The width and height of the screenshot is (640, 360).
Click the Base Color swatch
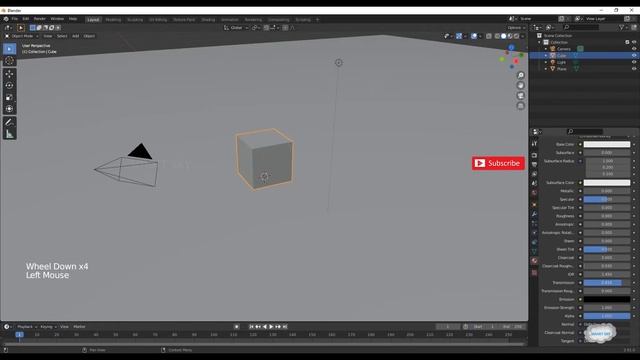[x=607, y=144]
